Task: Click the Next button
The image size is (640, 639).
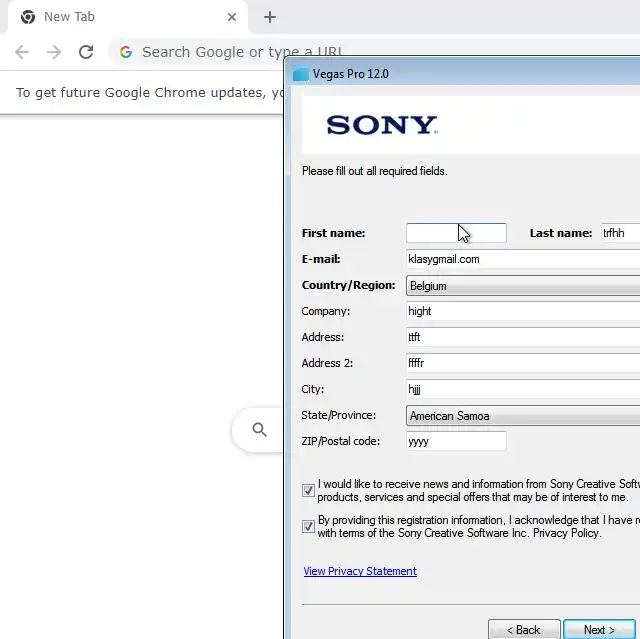Action: point(599,630)
